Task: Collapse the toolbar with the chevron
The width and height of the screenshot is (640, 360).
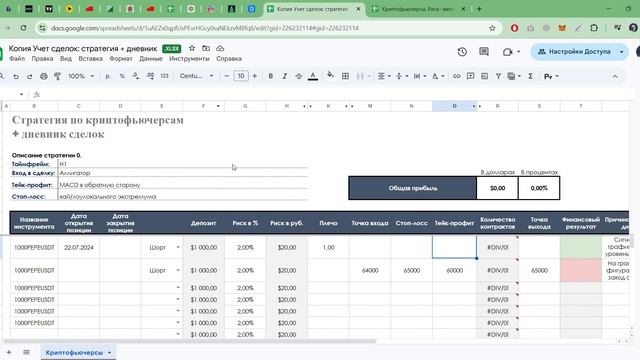Action: 615,76
